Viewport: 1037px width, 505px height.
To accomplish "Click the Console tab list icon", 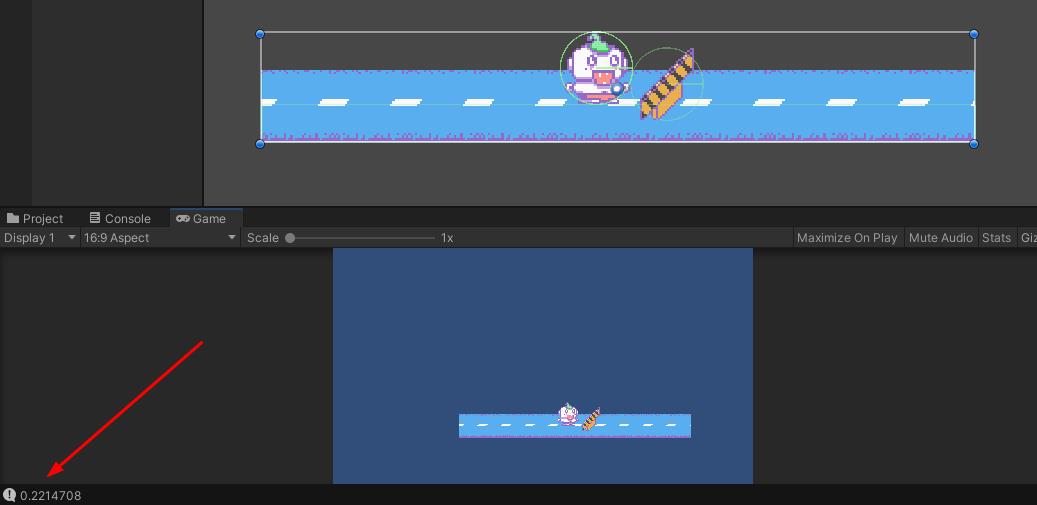I will 95,217.
